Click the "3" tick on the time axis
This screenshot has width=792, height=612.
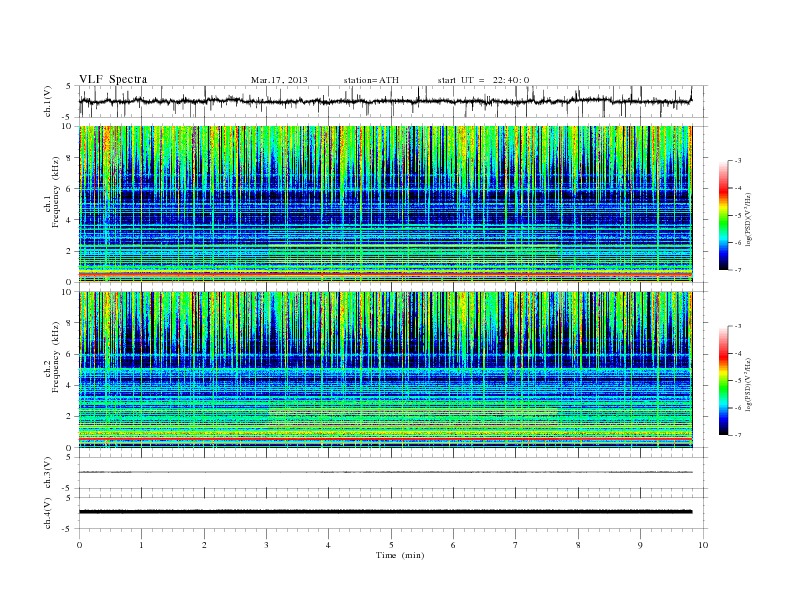click(266, 545)
